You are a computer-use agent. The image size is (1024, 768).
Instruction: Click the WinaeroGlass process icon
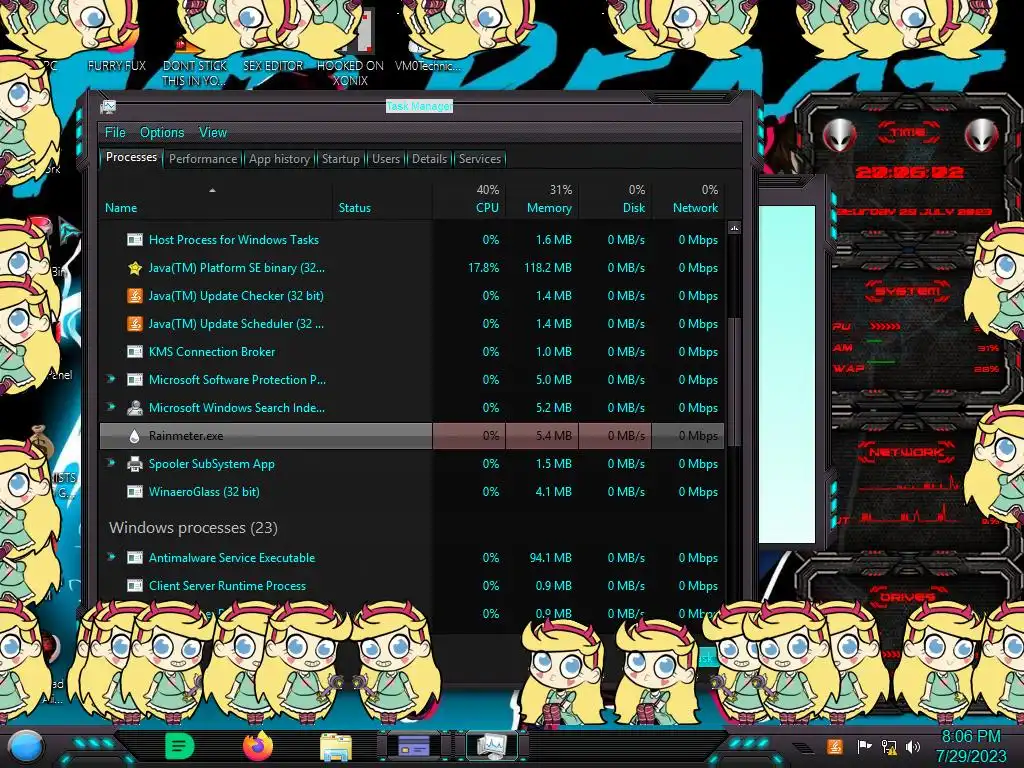(135, 492)
